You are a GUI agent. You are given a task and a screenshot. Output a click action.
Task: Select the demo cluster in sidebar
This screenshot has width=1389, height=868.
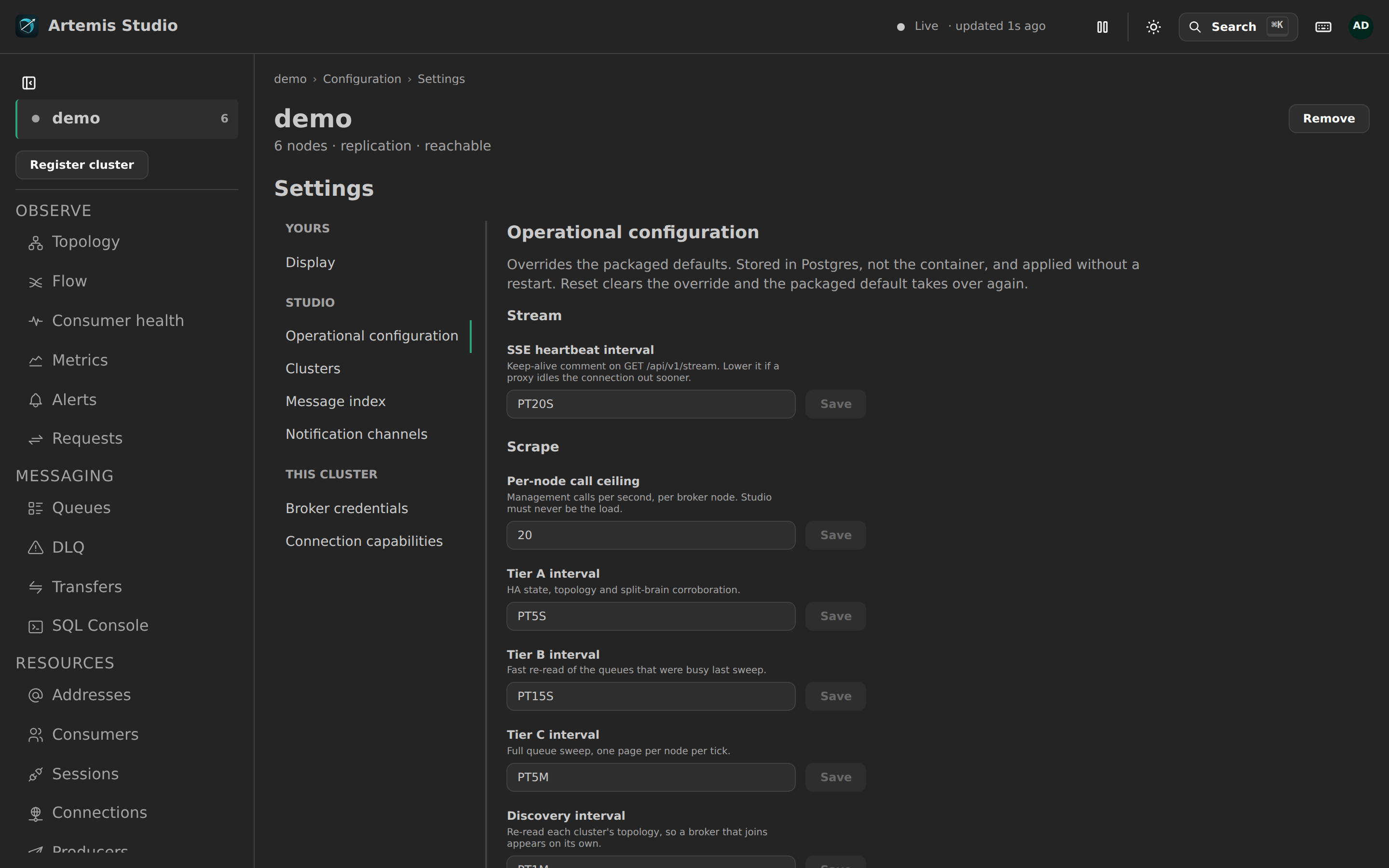click(x=127, y=119)
